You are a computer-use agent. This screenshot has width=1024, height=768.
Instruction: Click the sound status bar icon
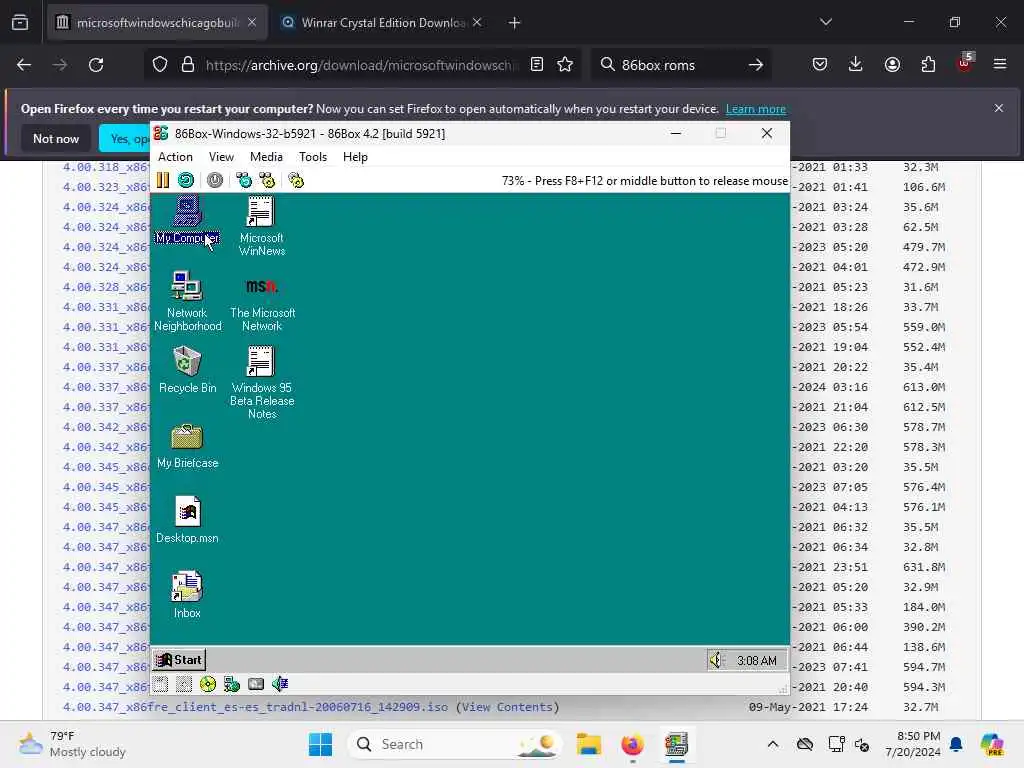(280, 684)
